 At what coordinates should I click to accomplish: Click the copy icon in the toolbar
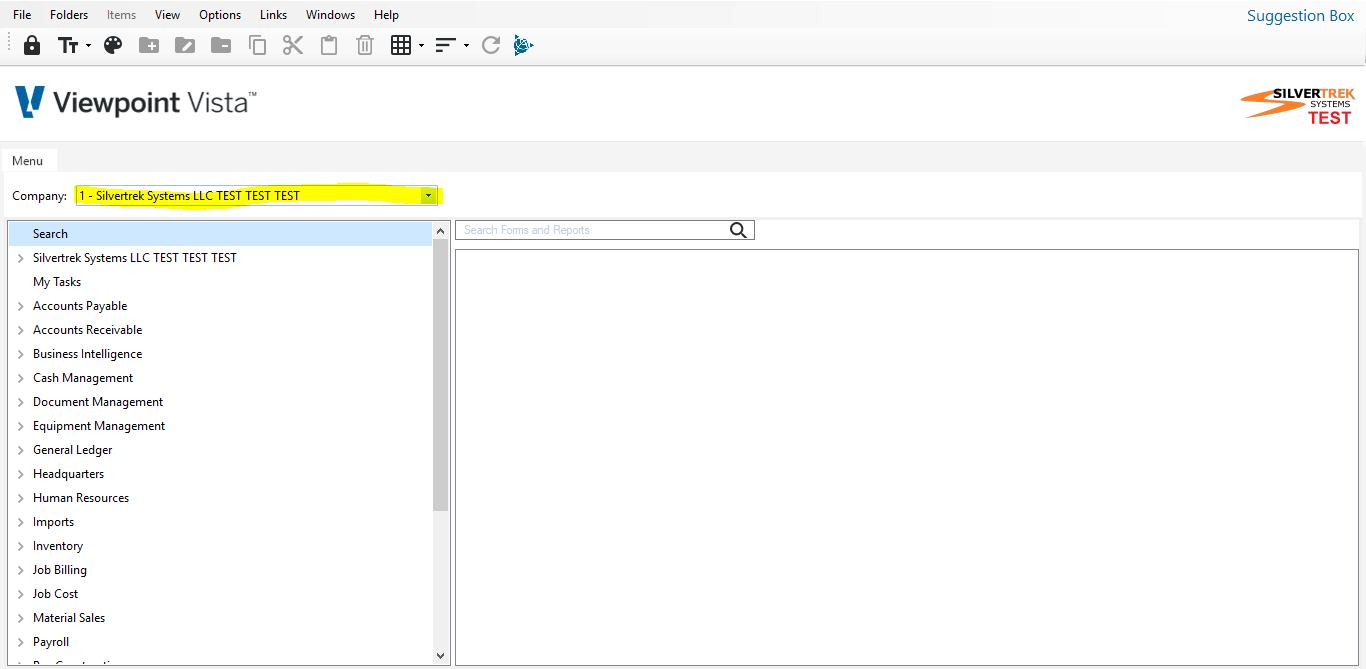[257, 45]
